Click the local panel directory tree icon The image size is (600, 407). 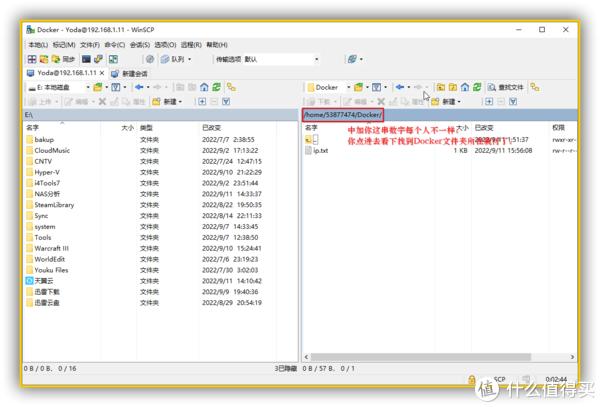pyautogui.click(x=231, y=87)
